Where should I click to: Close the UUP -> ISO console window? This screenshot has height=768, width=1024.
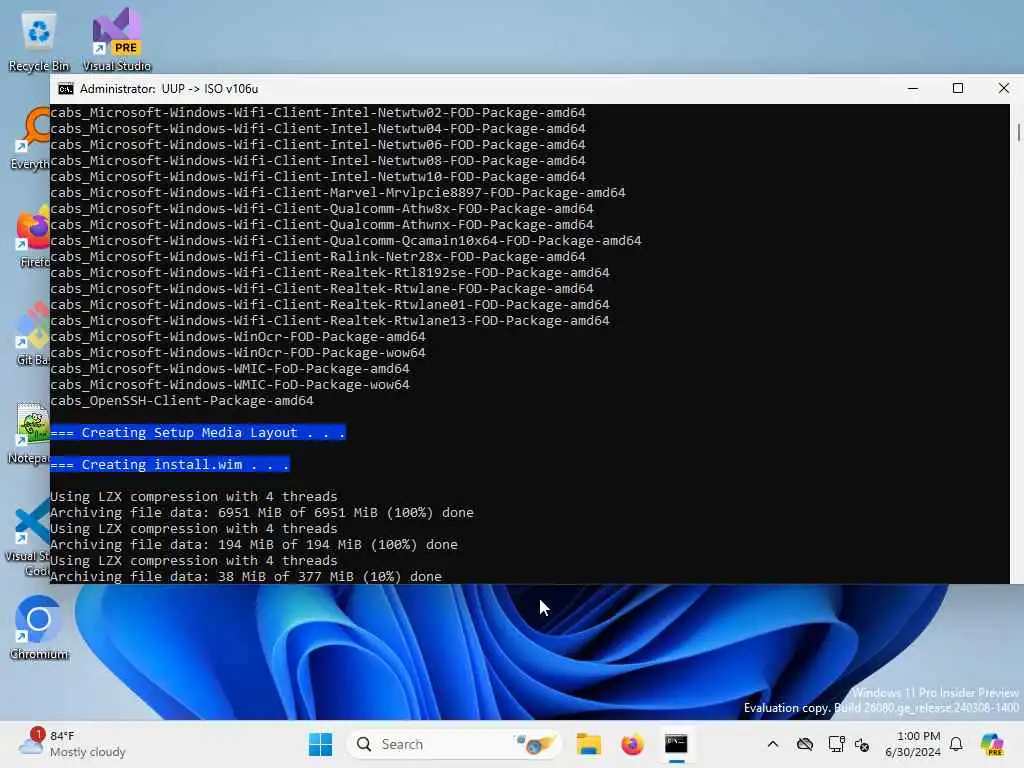tap(1003, 89)
